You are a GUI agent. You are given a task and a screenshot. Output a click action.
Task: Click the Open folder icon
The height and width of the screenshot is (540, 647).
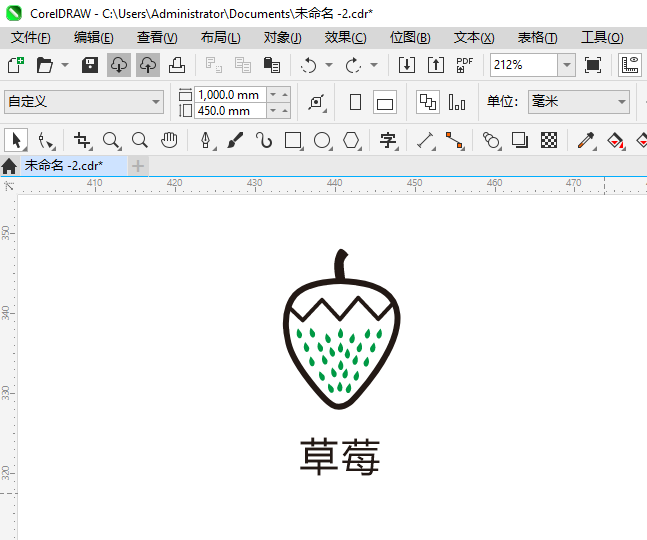(x=45, y=65)
